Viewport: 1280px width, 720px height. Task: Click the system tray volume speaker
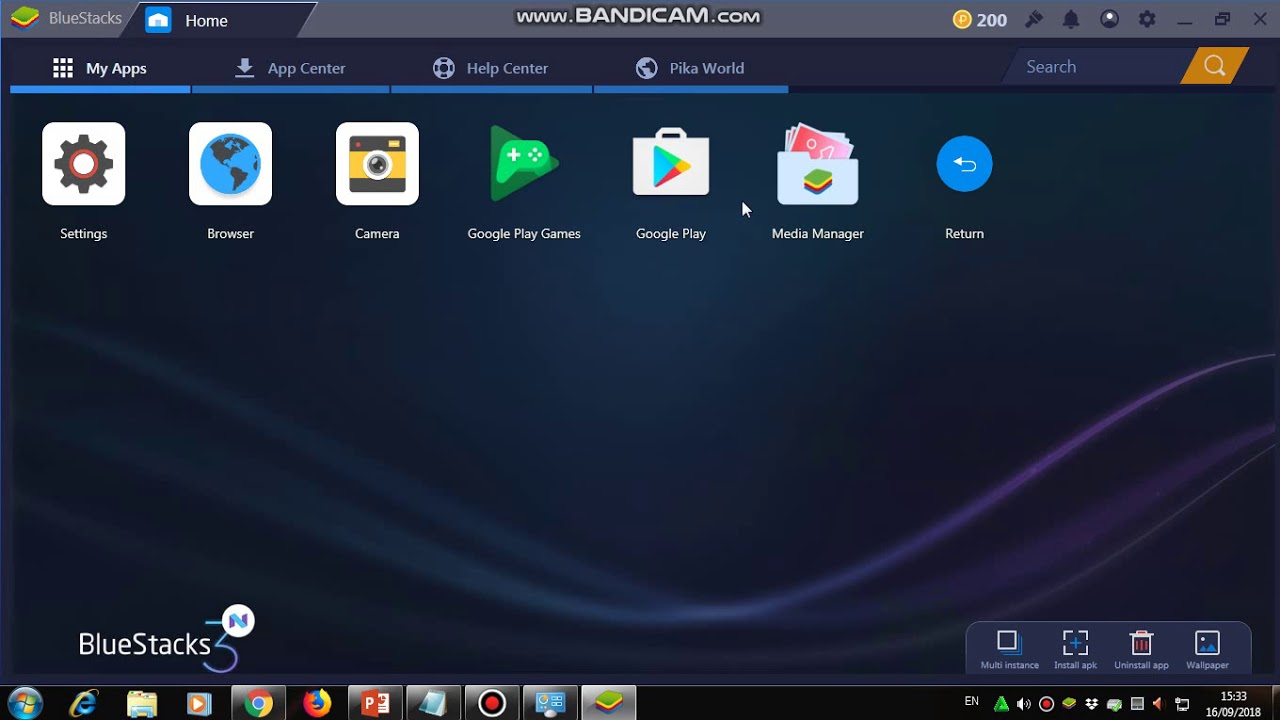pos(1023,704)
